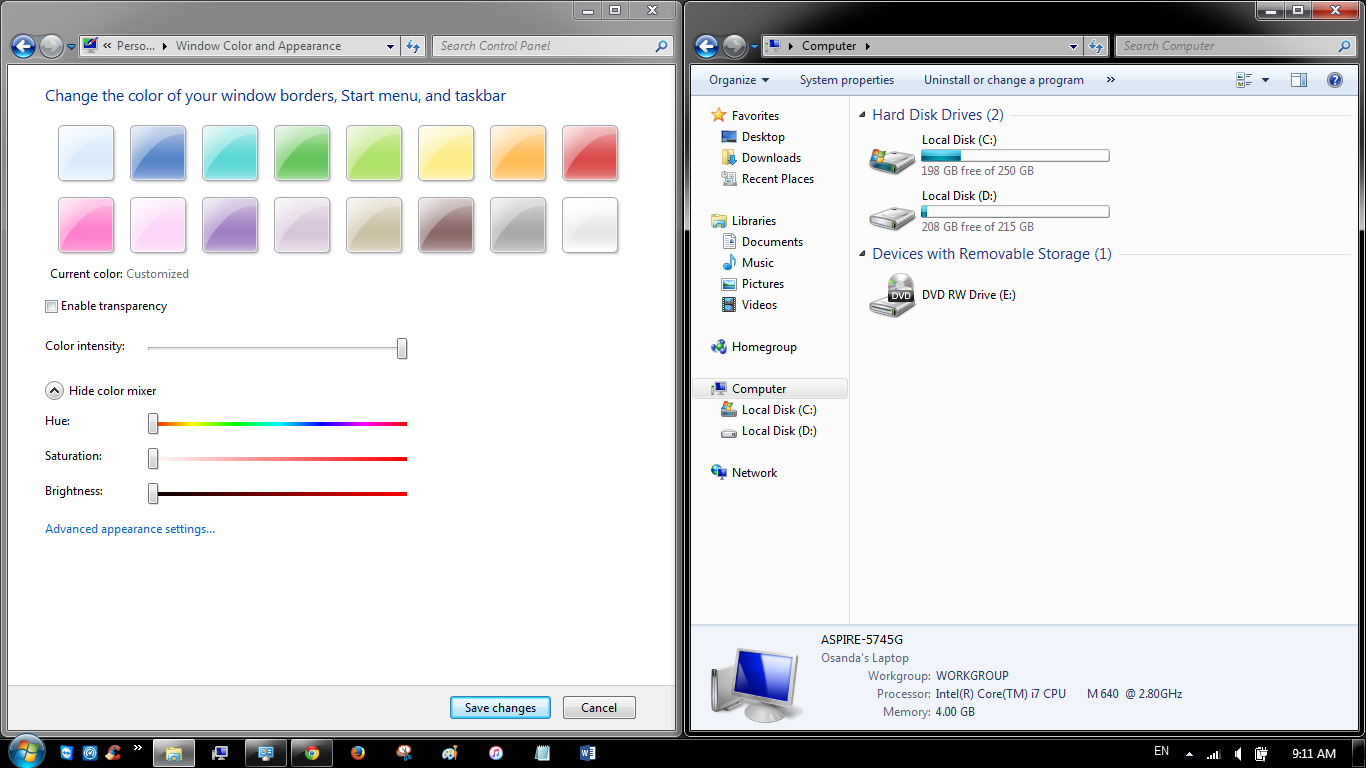
Task: Expand the quick launch overflow chevron
Action: pos(137,747)
